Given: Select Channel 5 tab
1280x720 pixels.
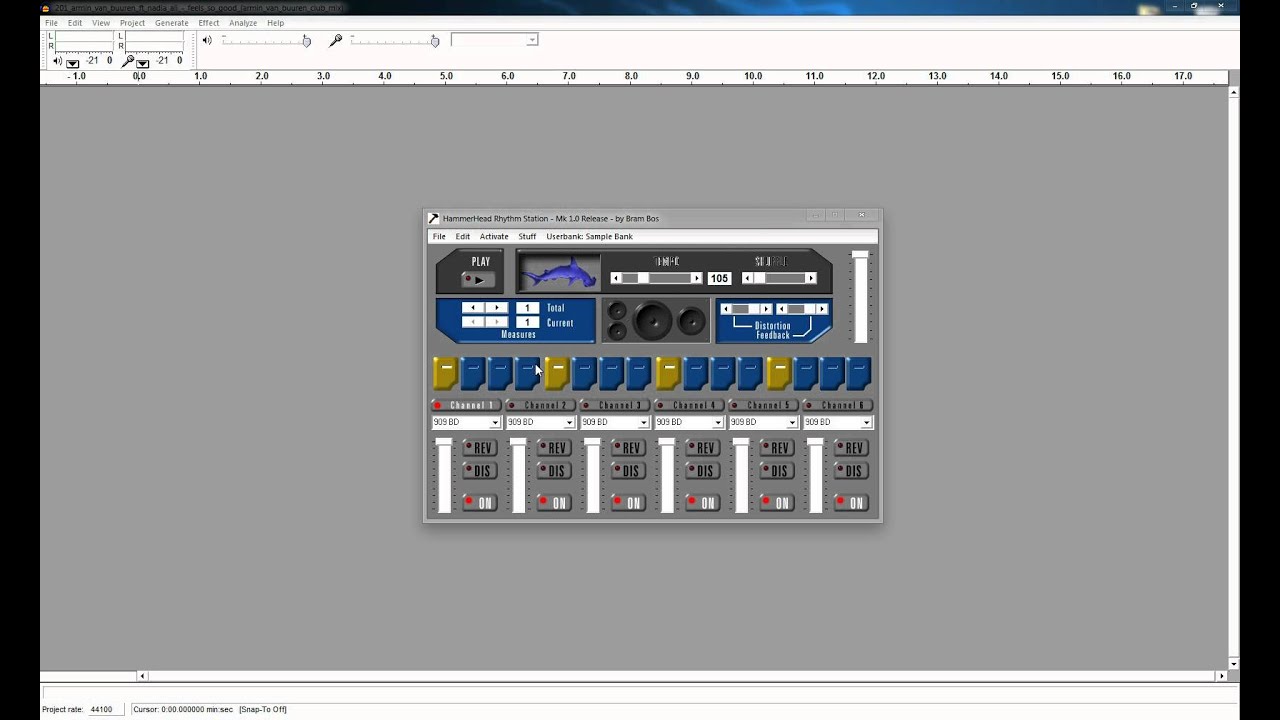Looking at the screenshot, I should [x=763, y=405].
